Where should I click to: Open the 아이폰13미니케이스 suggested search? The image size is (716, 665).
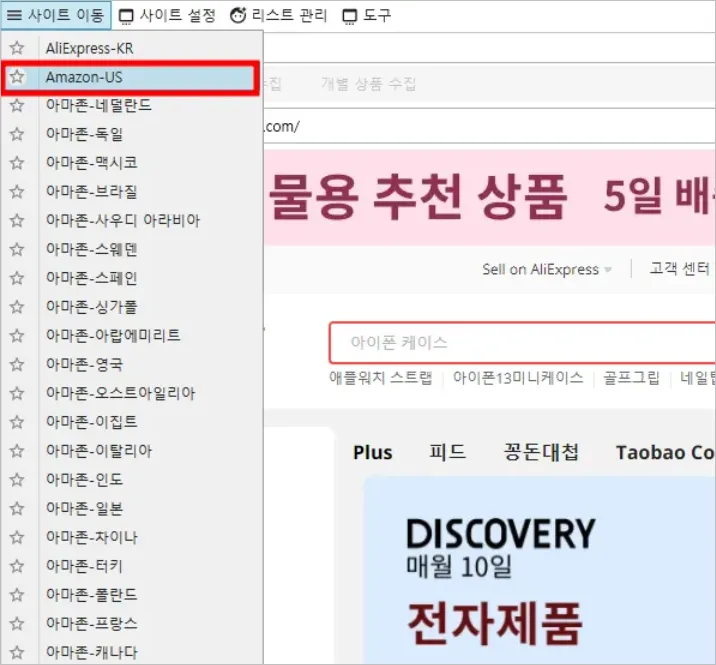coord(518,378)
